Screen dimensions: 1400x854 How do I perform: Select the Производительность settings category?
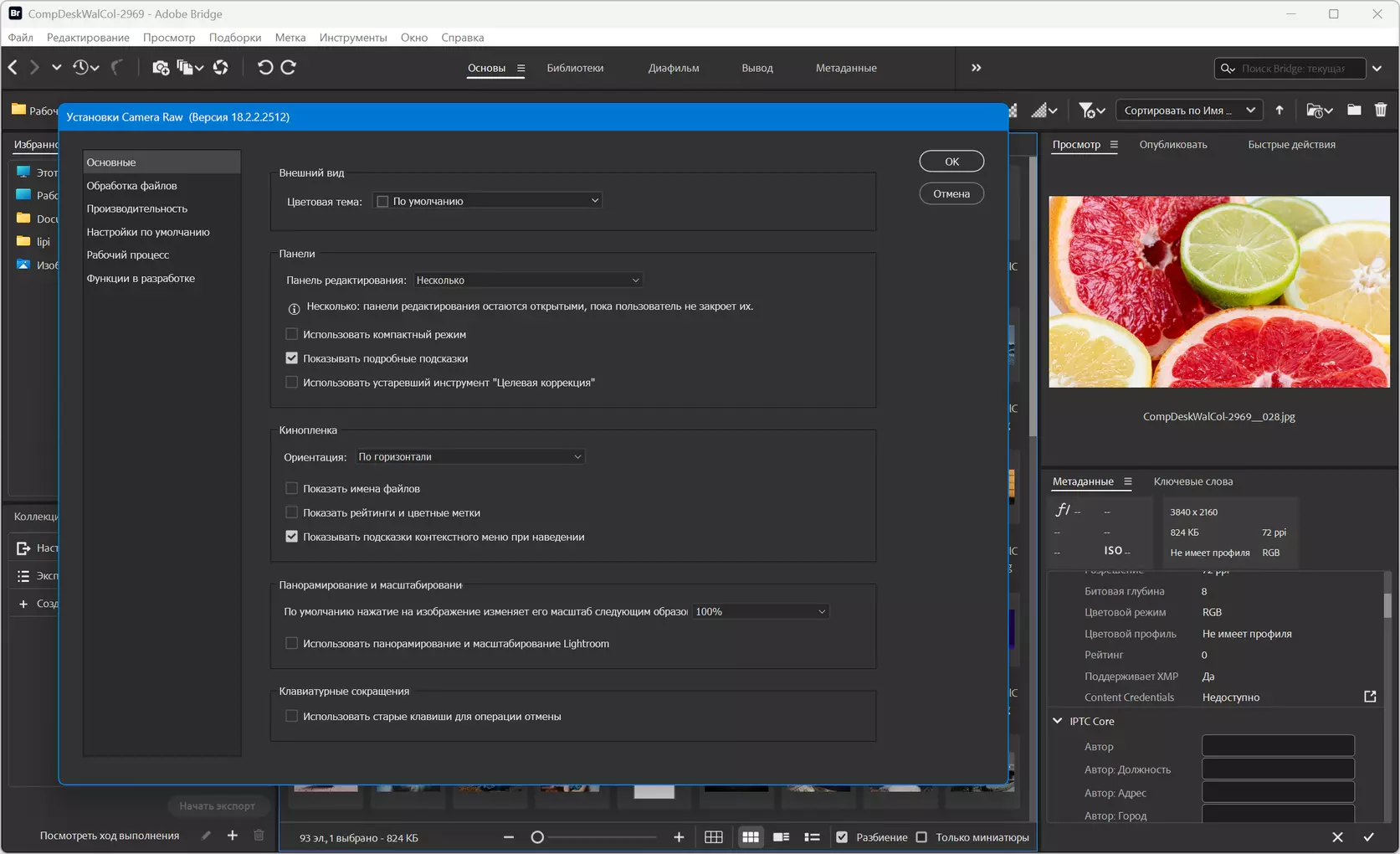(137, 208)
